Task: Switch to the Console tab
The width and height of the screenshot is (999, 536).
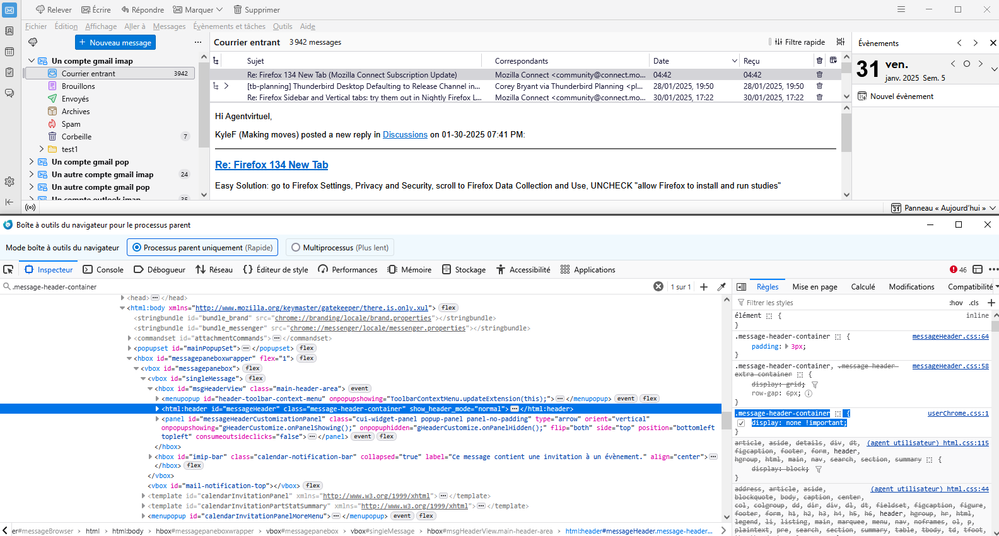Action: pos(103,270)
